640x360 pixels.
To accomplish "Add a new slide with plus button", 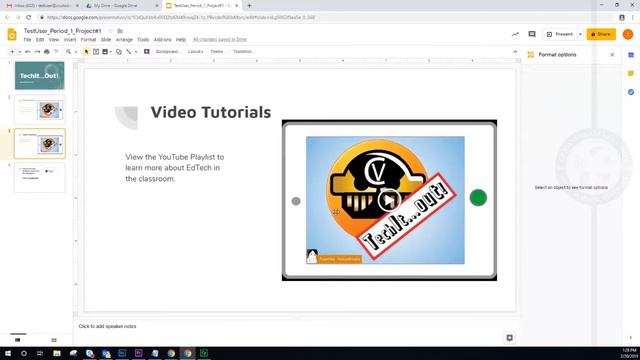I will [12, 52].
